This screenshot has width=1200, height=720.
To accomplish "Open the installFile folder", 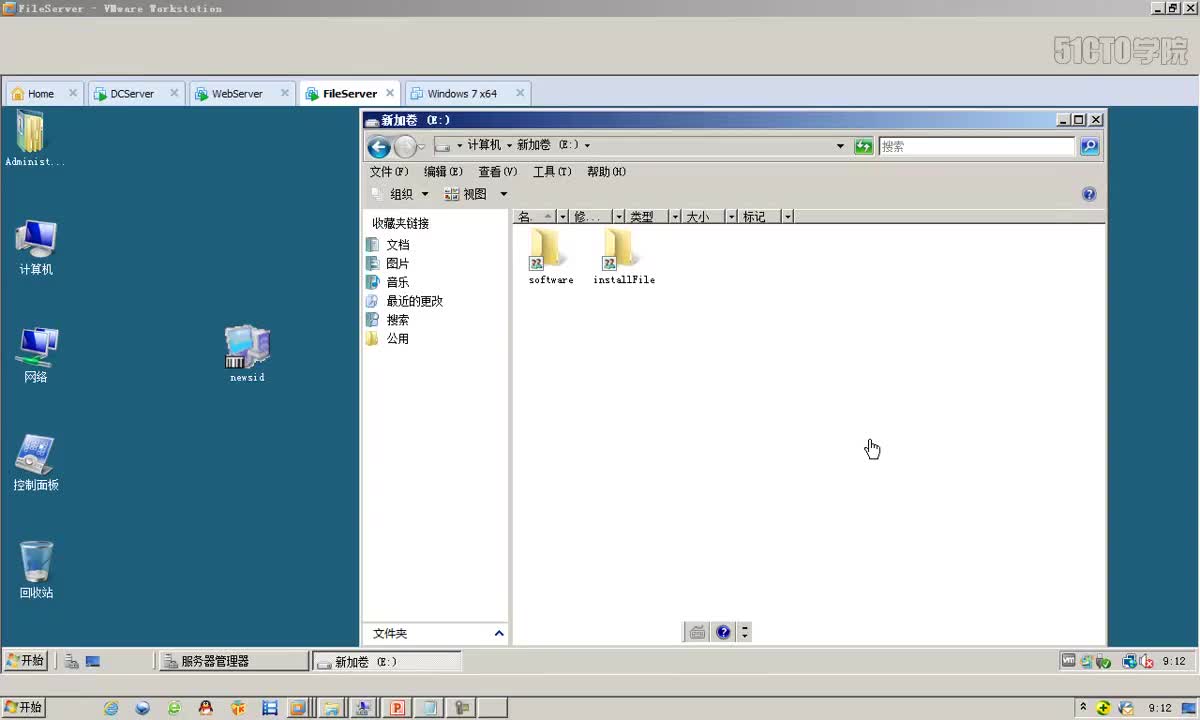I will 623,257.
